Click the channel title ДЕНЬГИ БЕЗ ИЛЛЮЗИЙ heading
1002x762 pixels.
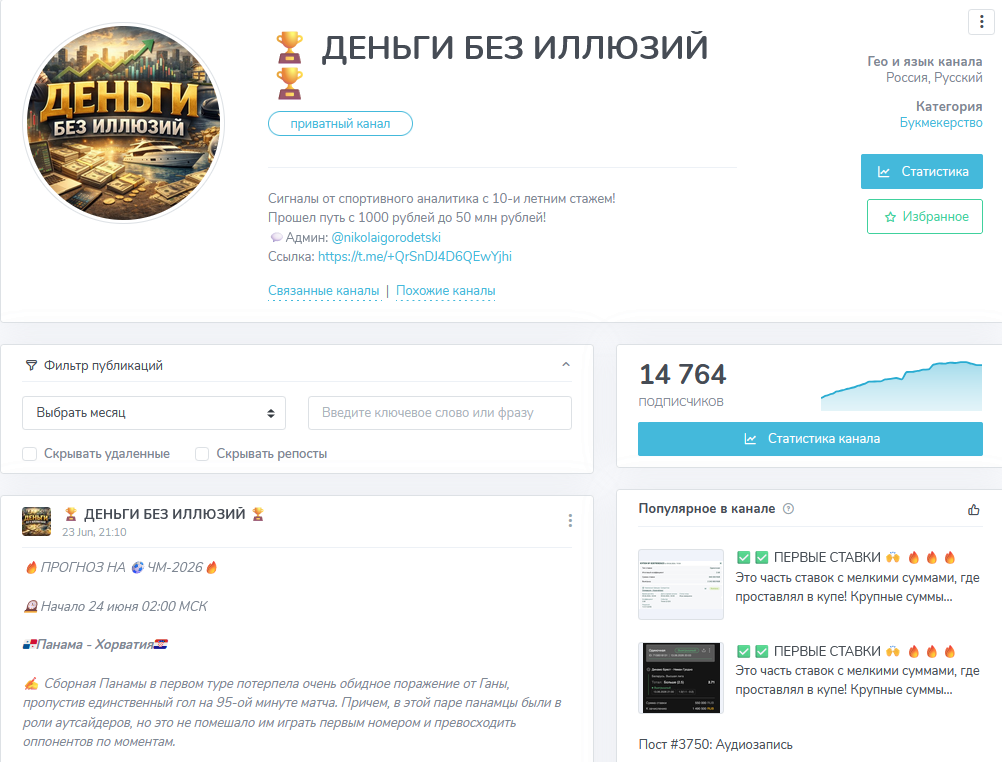515,48
